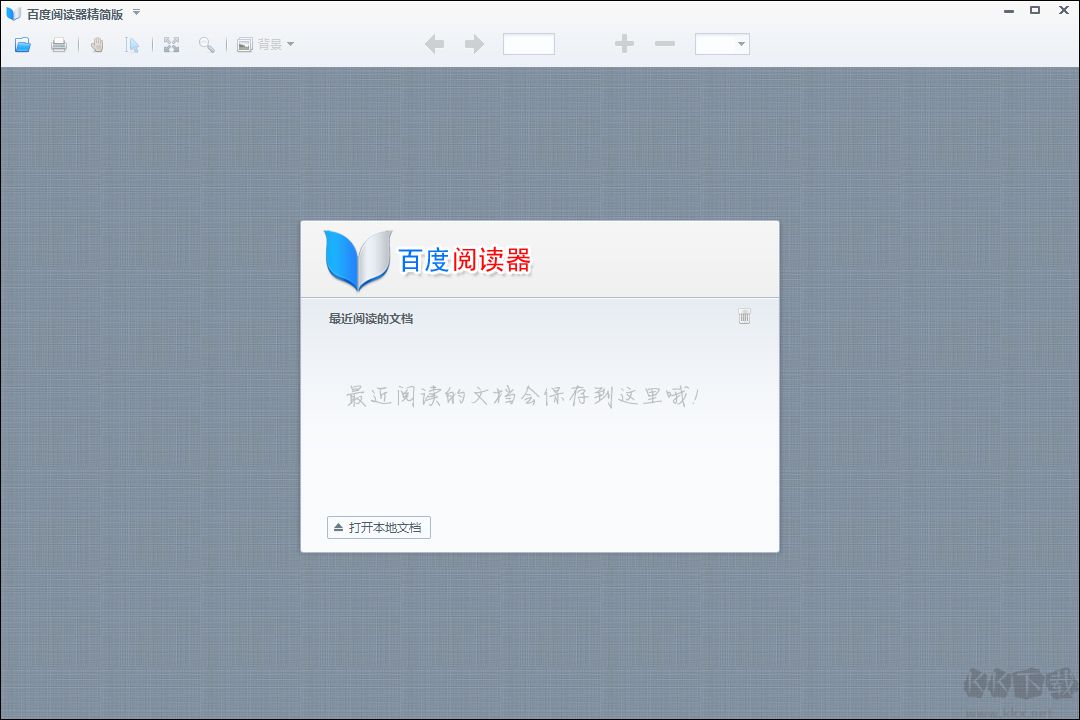Close the reader window

pos(1063,10)
